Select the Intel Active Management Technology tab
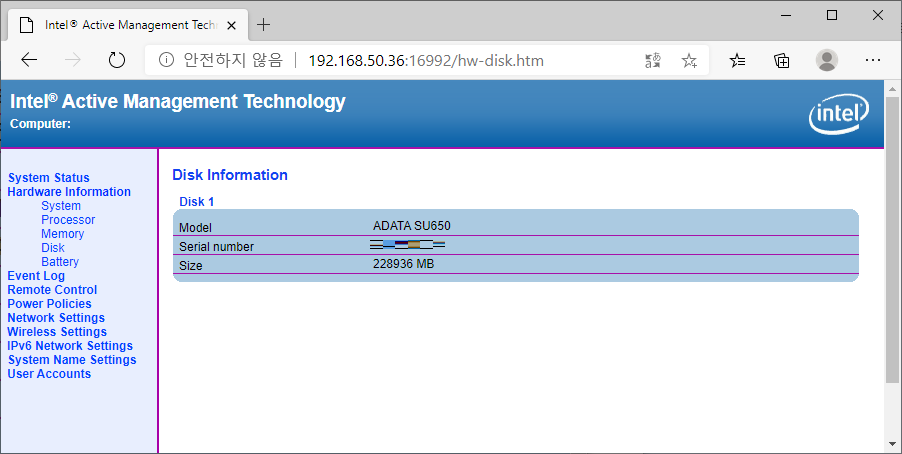Screen dimensions: 902x454 pyautogui.click(x=128, y=25)
